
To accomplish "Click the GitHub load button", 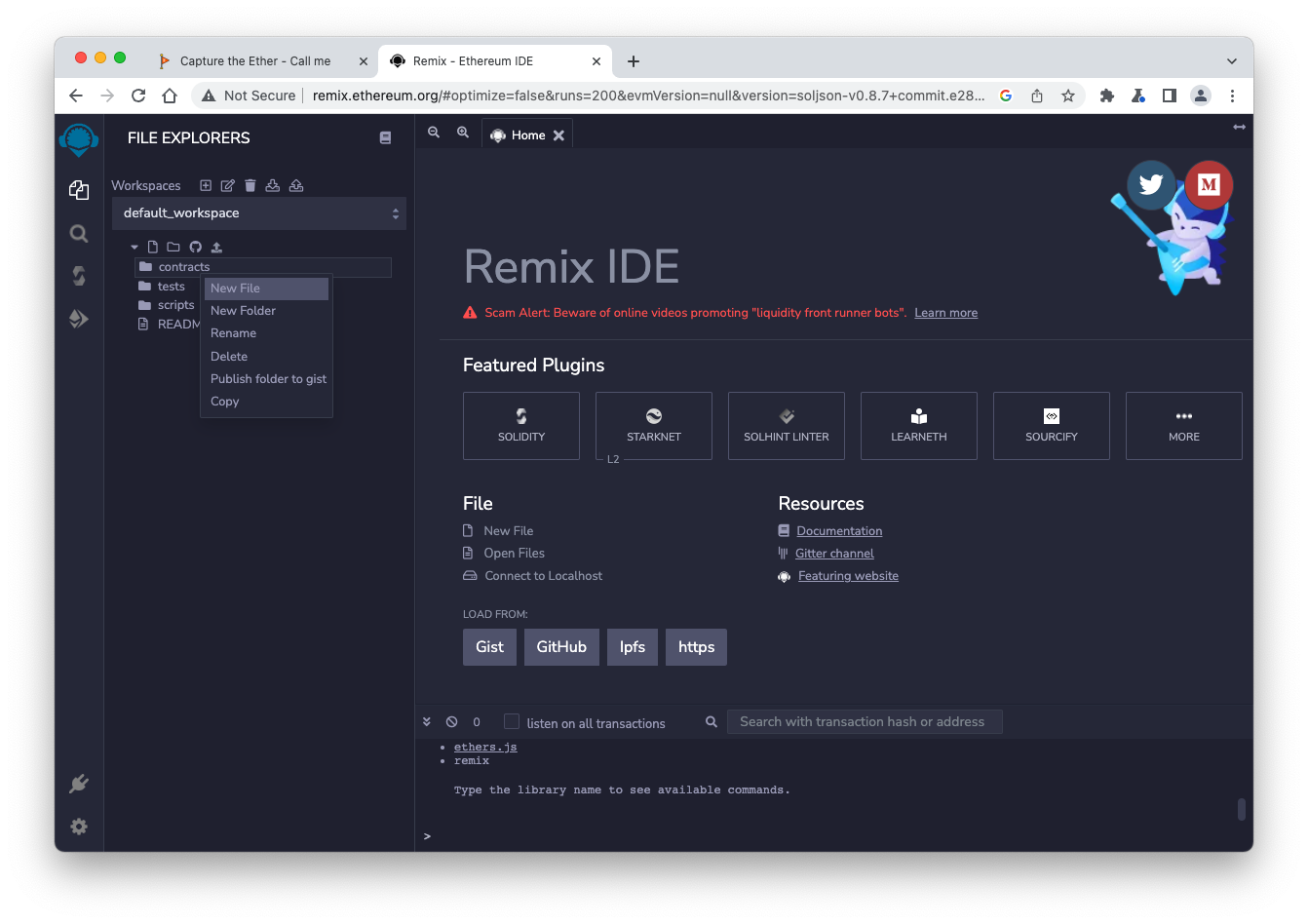I will tap(561, 647).
